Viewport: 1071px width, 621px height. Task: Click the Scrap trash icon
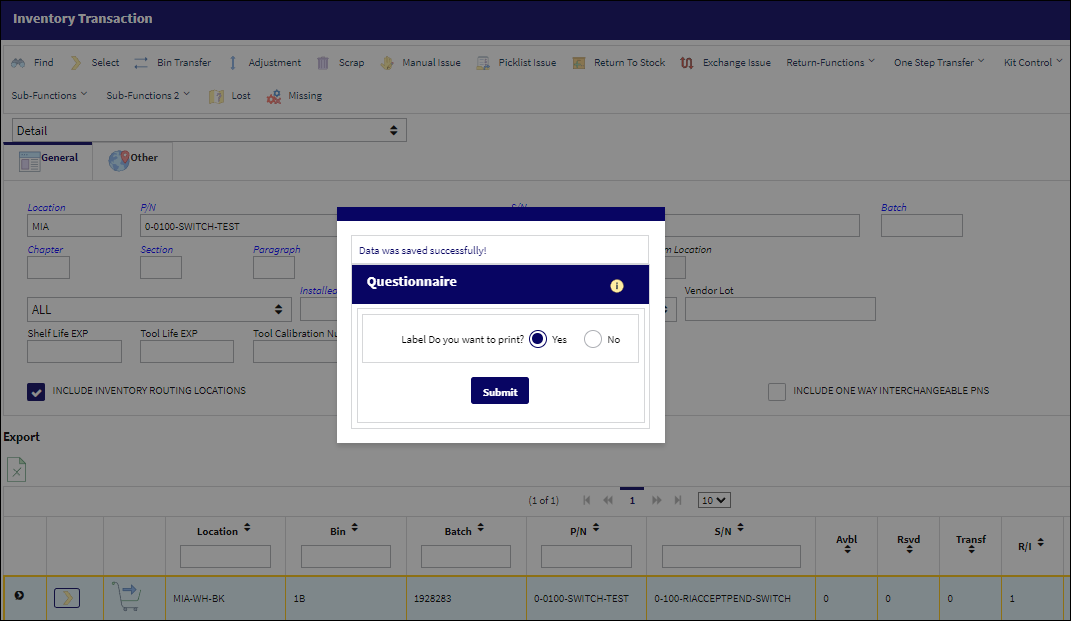(323, 63)
